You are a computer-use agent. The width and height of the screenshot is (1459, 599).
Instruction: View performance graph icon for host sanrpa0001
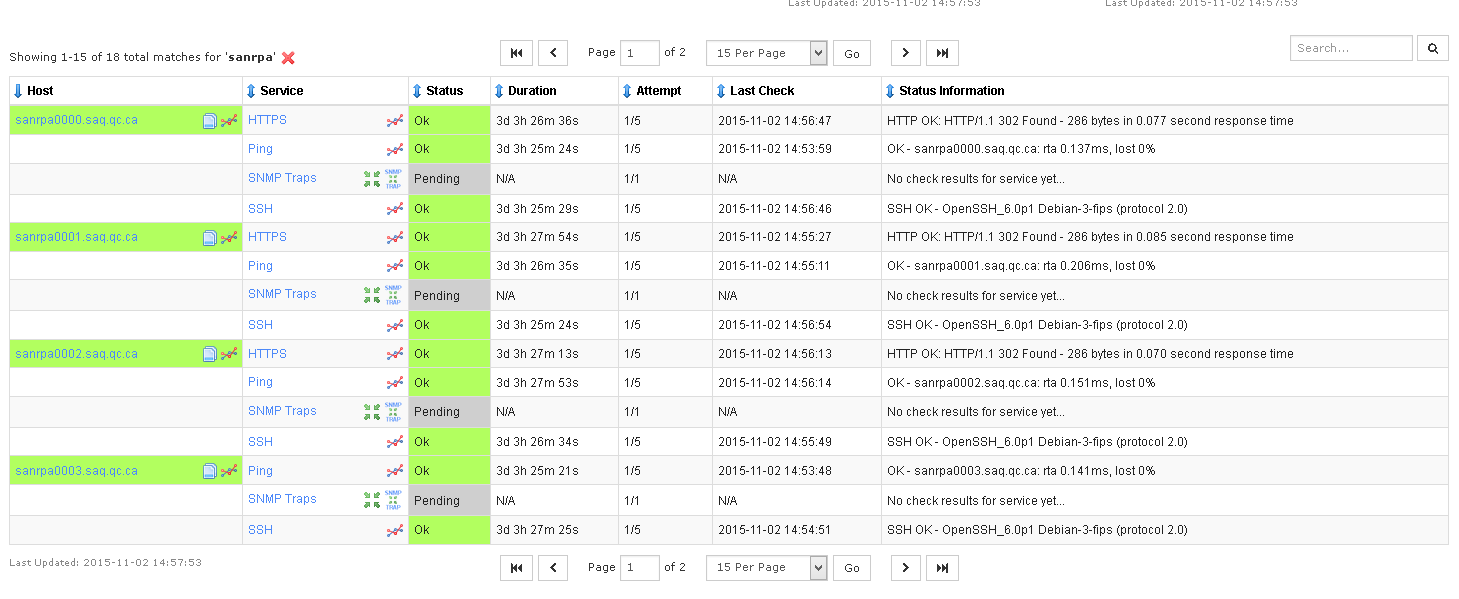pos(229,238)
